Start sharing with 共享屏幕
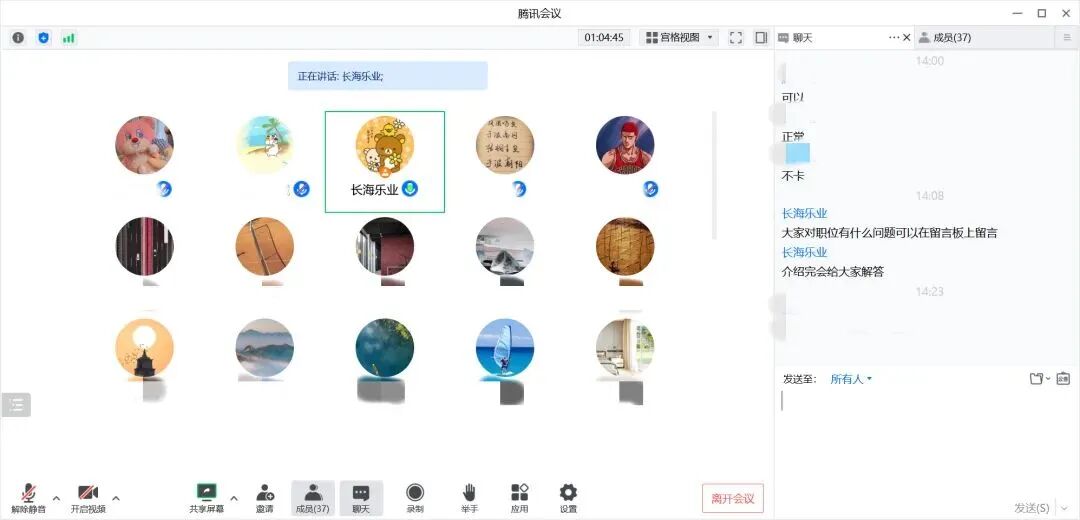Screen dimensions: 1080x520 coord(207,499)
